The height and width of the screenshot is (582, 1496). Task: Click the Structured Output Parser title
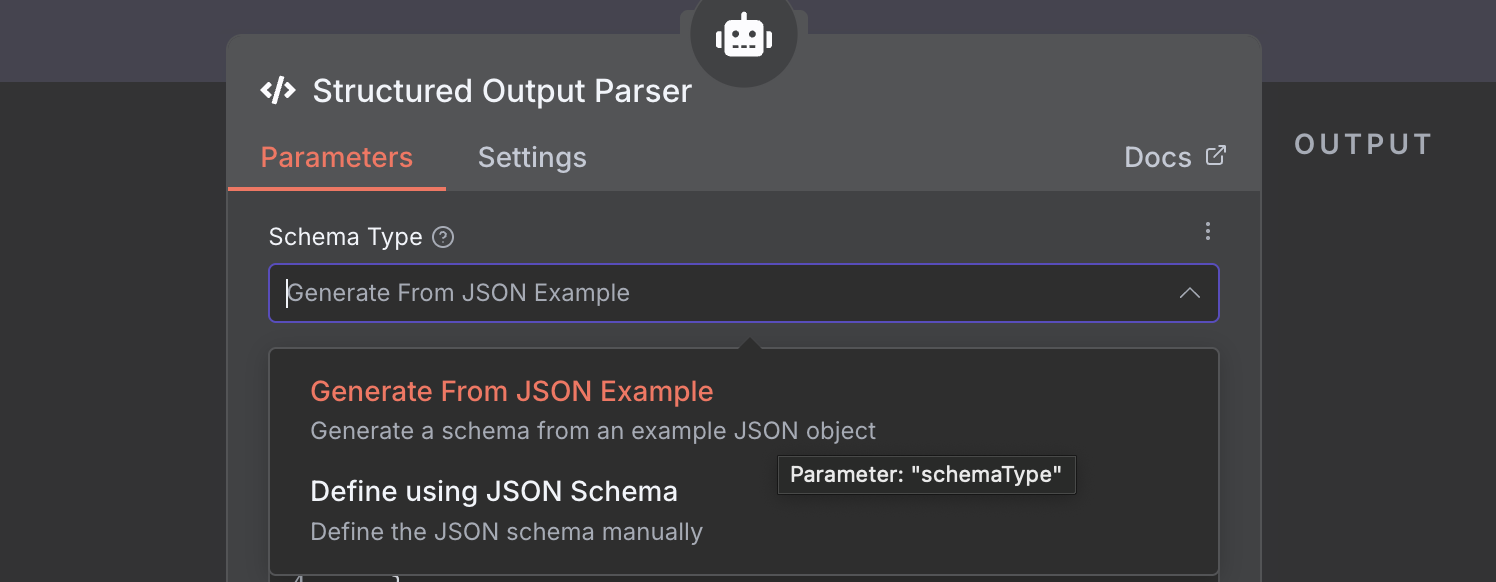tap(502, 91)
